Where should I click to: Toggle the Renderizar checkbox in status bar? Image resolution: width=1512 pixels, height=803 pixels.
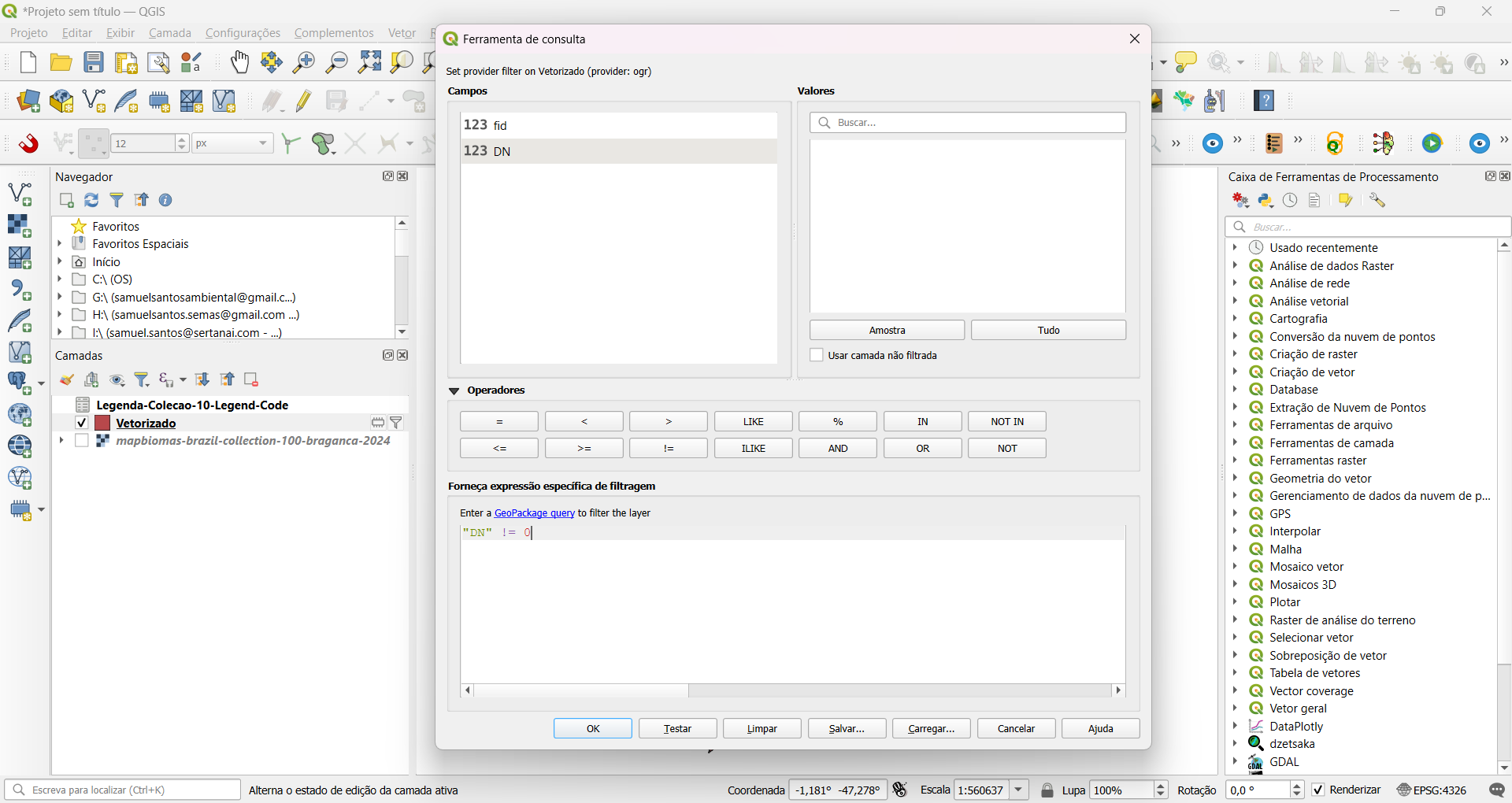(x=1318, y=790)
